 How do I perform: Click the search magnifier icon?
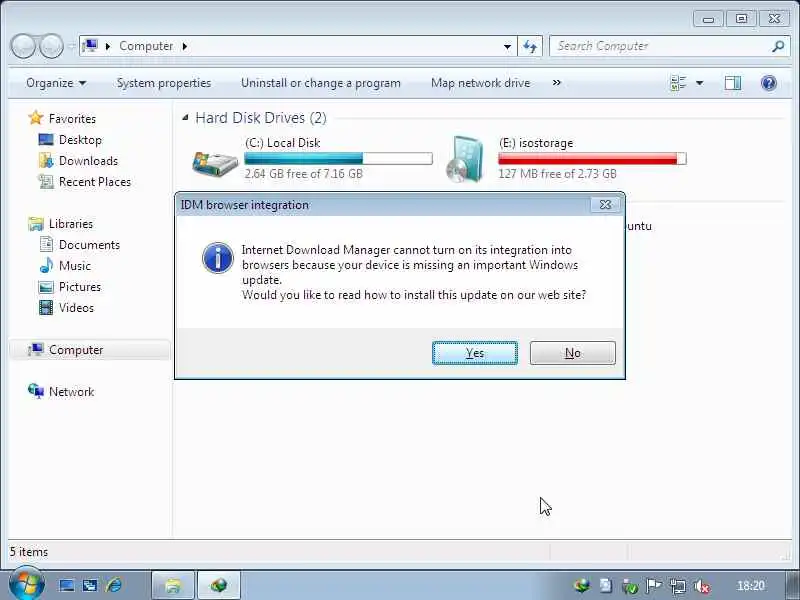click(778, 46)
